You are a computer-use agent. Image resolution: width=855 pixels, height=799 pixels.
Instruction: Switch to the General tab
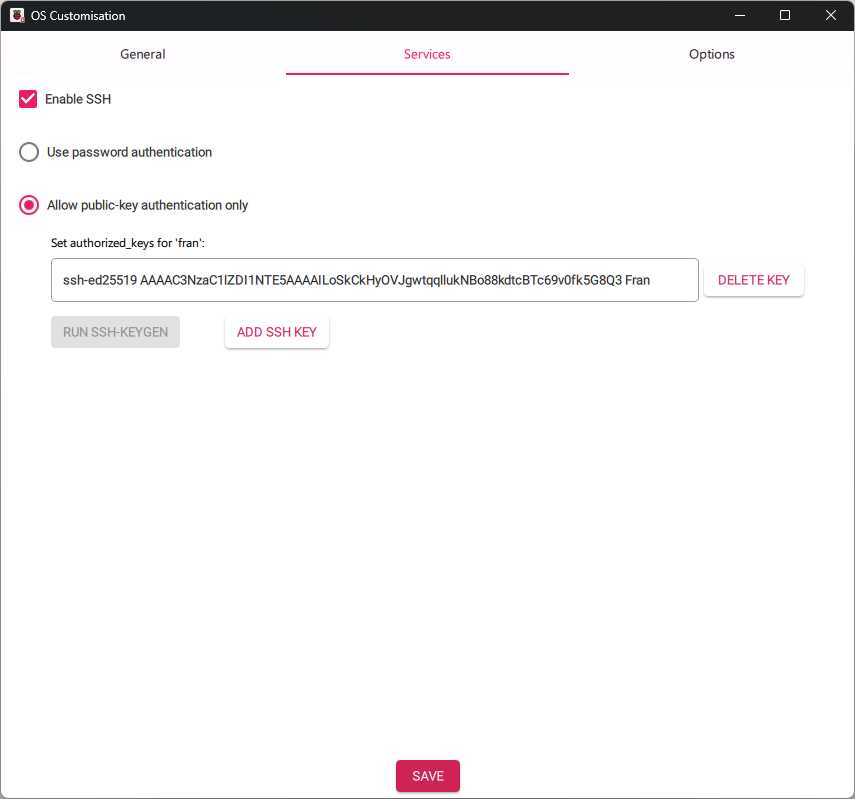143,54
